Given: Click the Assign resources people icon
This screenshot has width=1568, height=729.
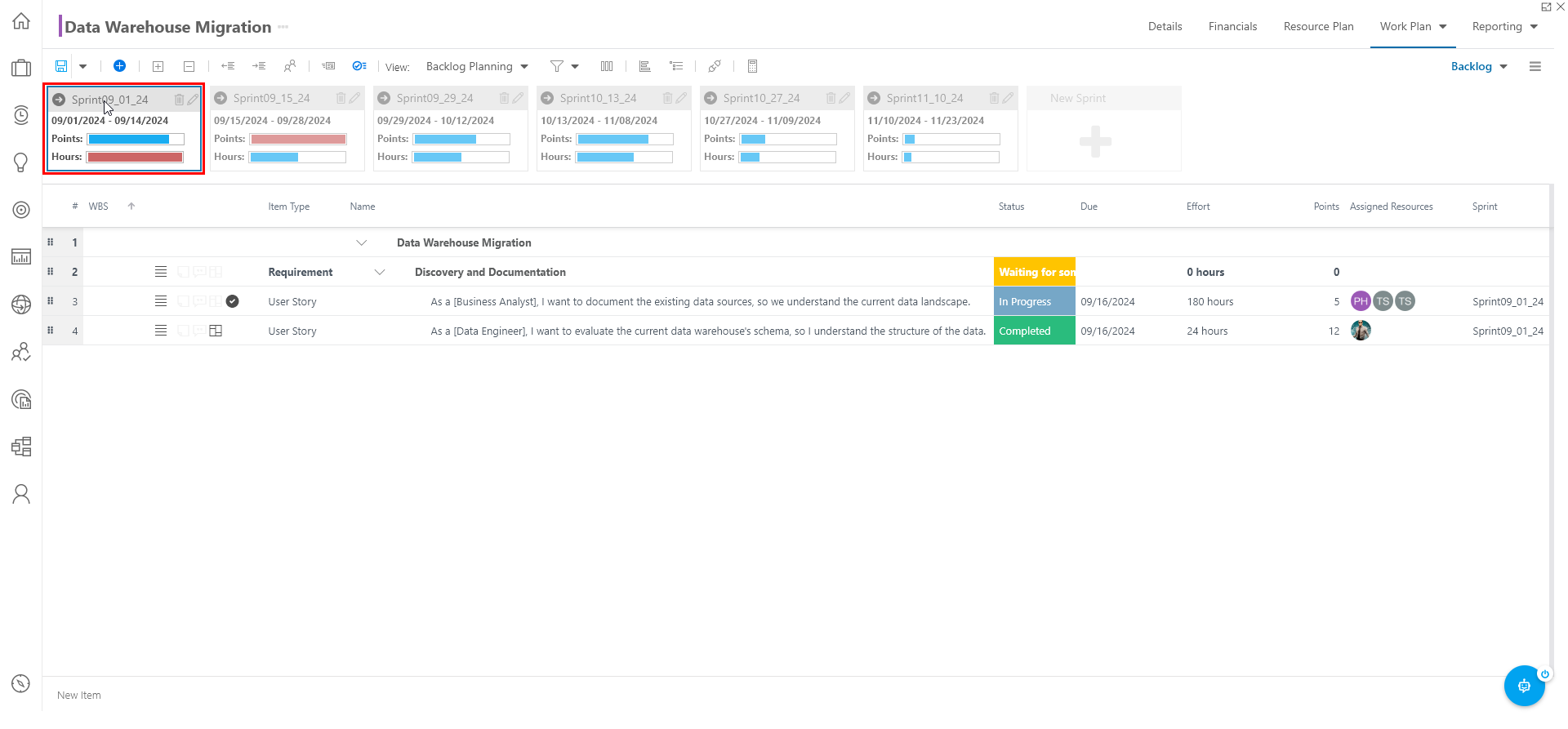Looking at the screenshot, I should pos(290,66).
